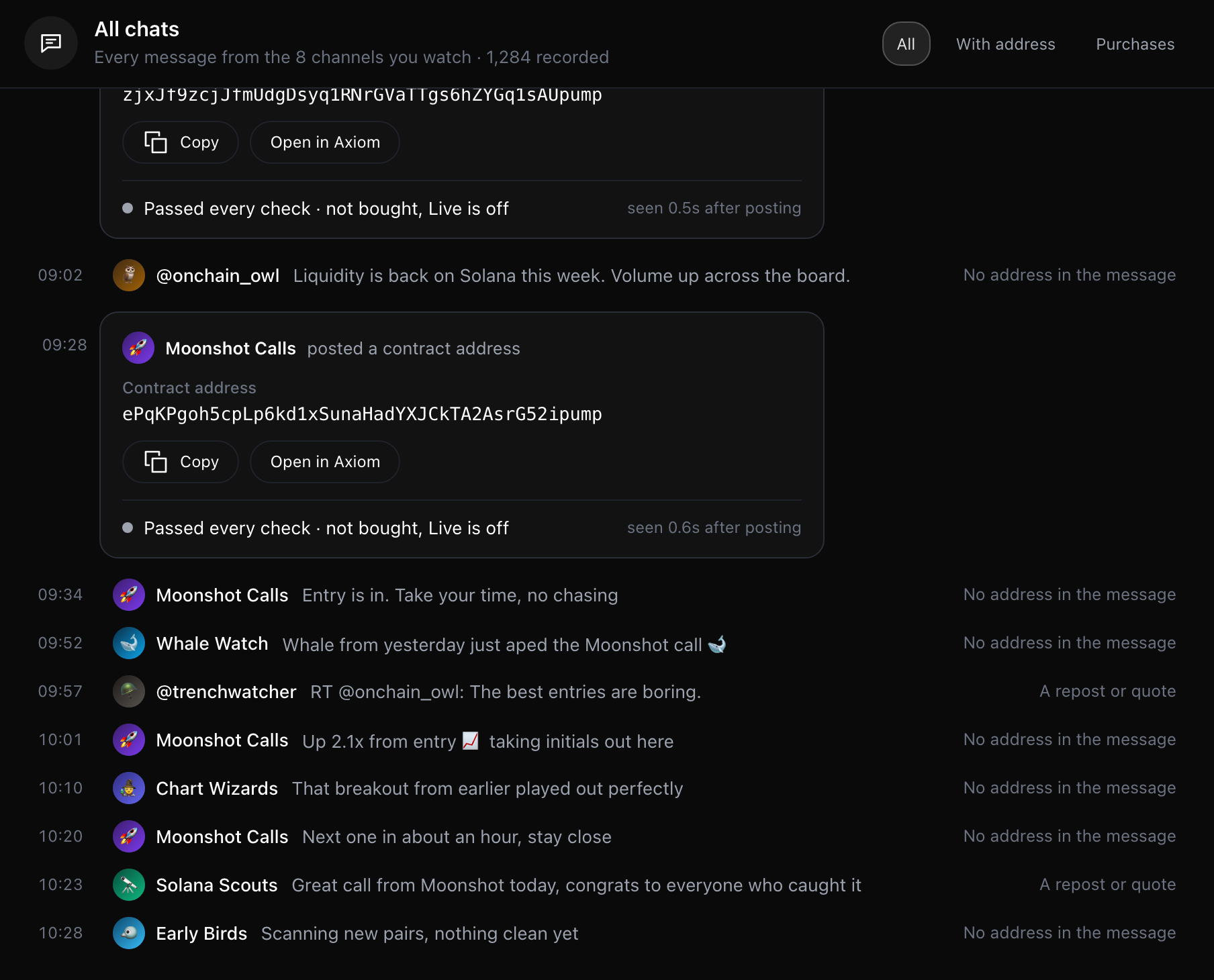Click Moonshot Calls avatar at 10:01
The width and height of the screenshot is (1214, 980).
click(x=129, y=740)
